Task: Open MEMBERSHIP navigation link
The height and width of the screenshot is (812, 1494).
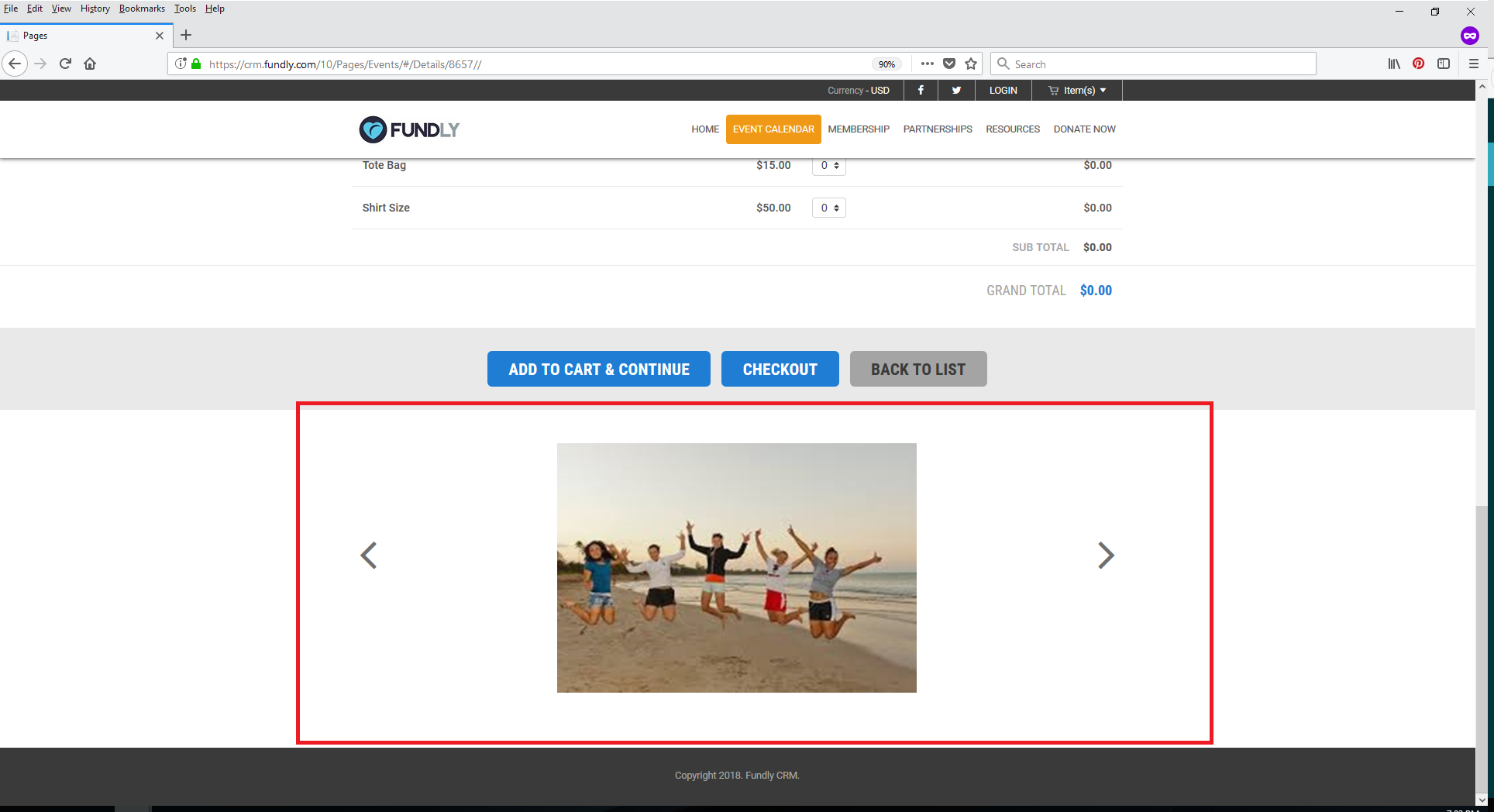Action: (859, 129)
